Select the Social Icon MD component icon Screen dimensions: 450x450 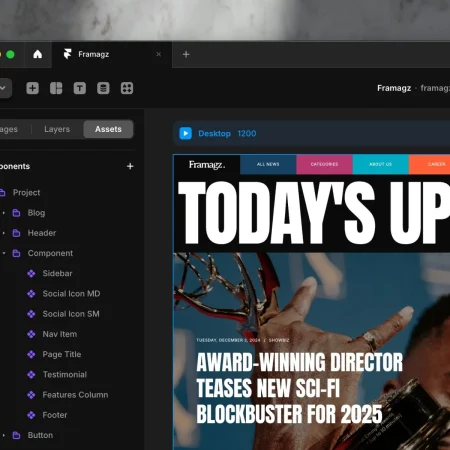(x=31, y=294)
